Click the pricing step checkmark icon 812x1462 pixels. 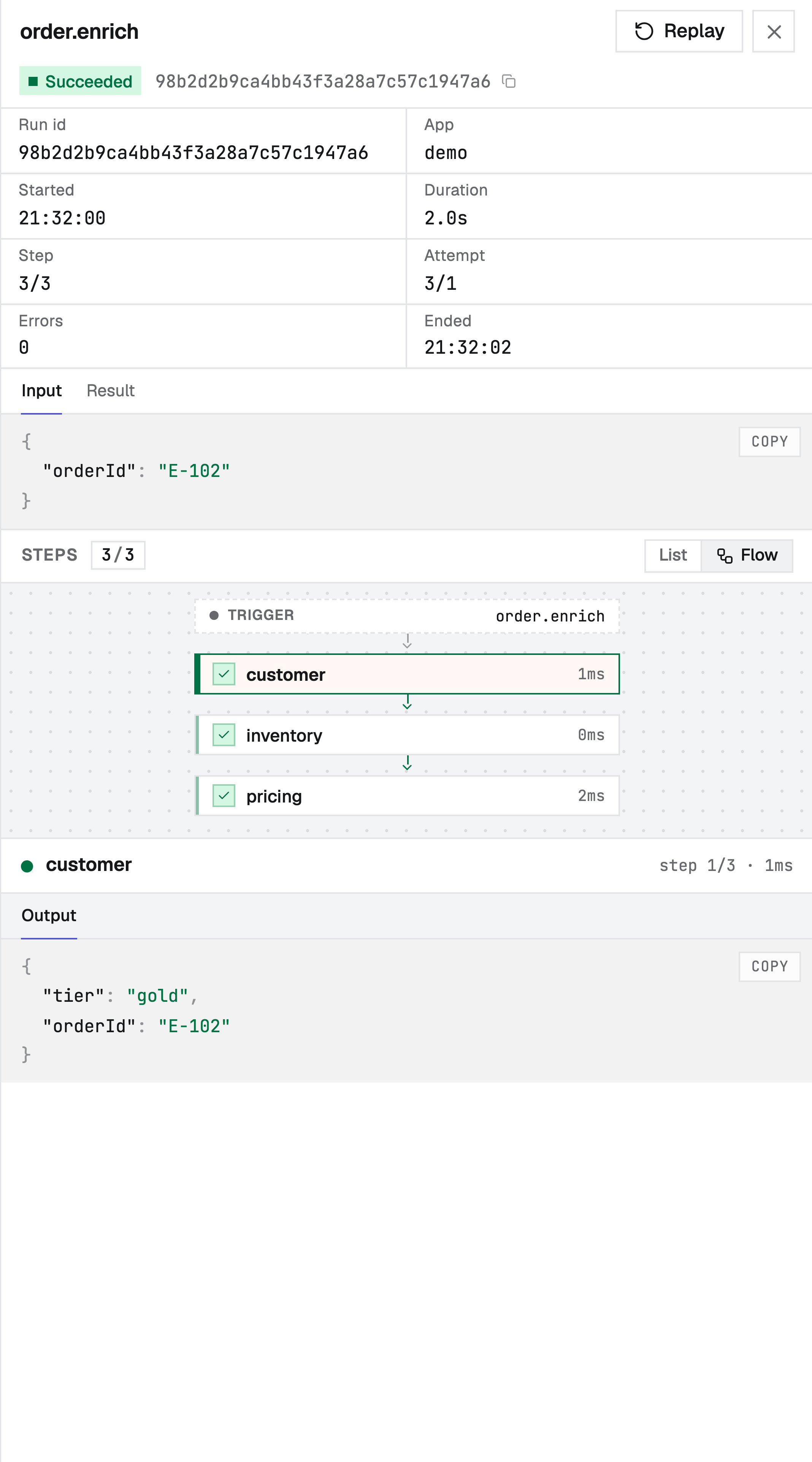tap(224, 796)
